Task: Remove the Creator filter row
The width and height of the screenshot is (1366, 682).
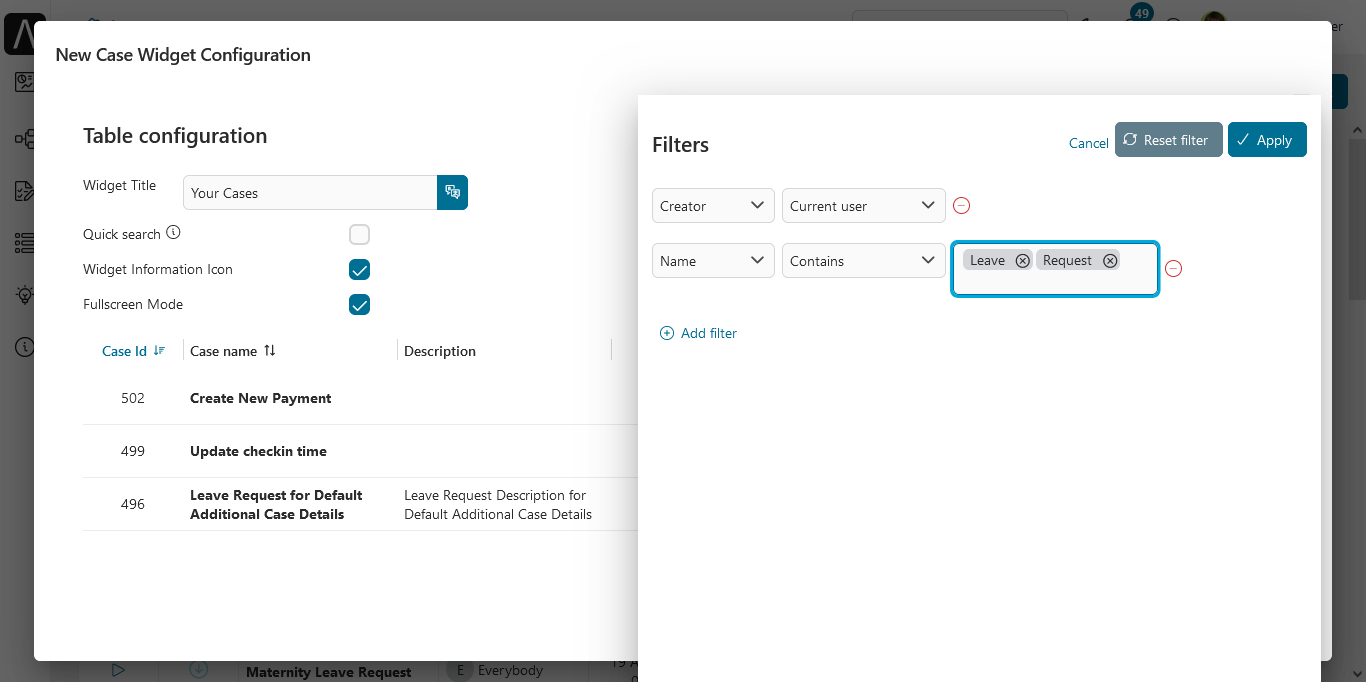Action: (961, 206)
